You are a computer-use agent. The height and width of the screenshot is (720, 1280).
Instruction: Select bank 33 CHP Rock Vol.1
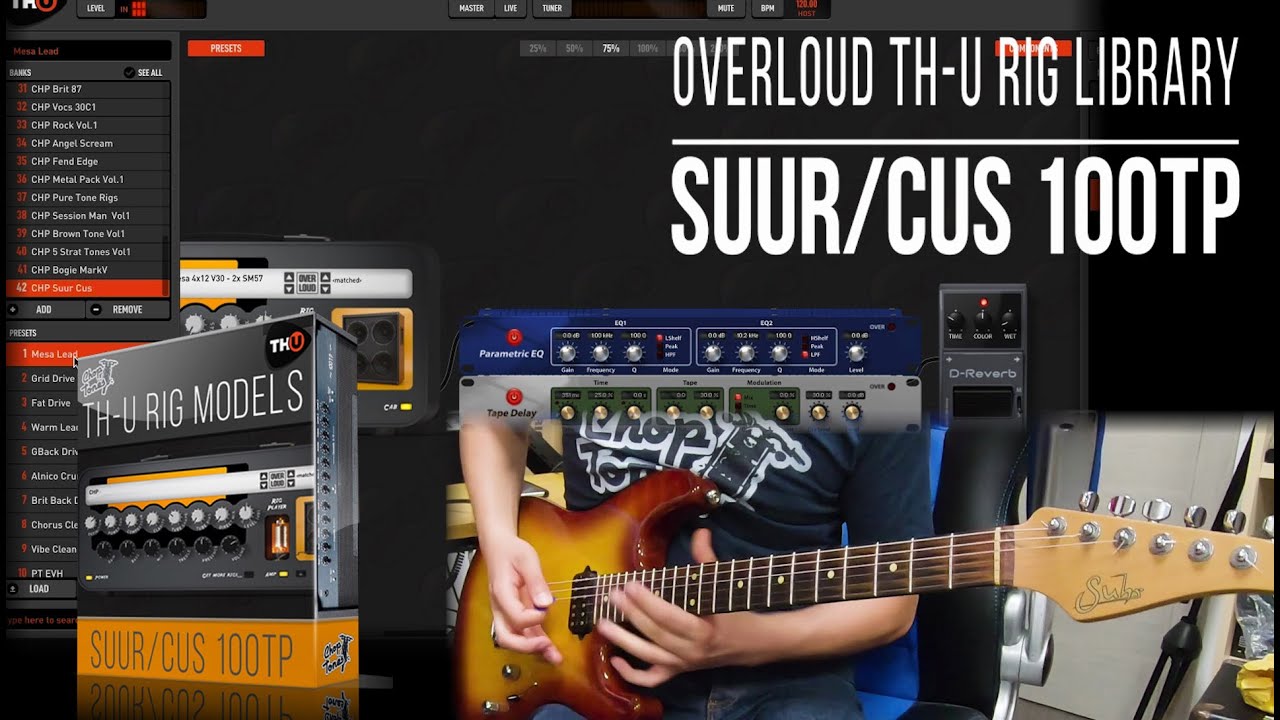point(87,125)
